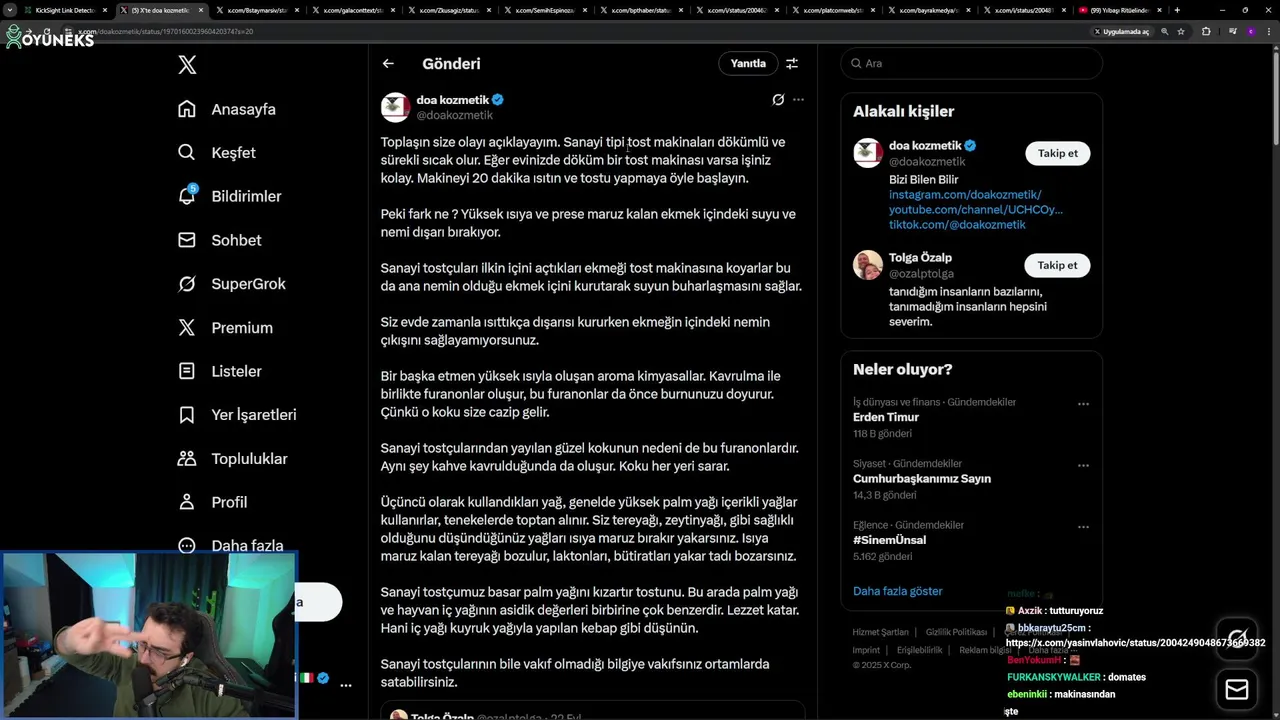Follow Tolga Özalp with Takip et

(x=1057, y=265)
